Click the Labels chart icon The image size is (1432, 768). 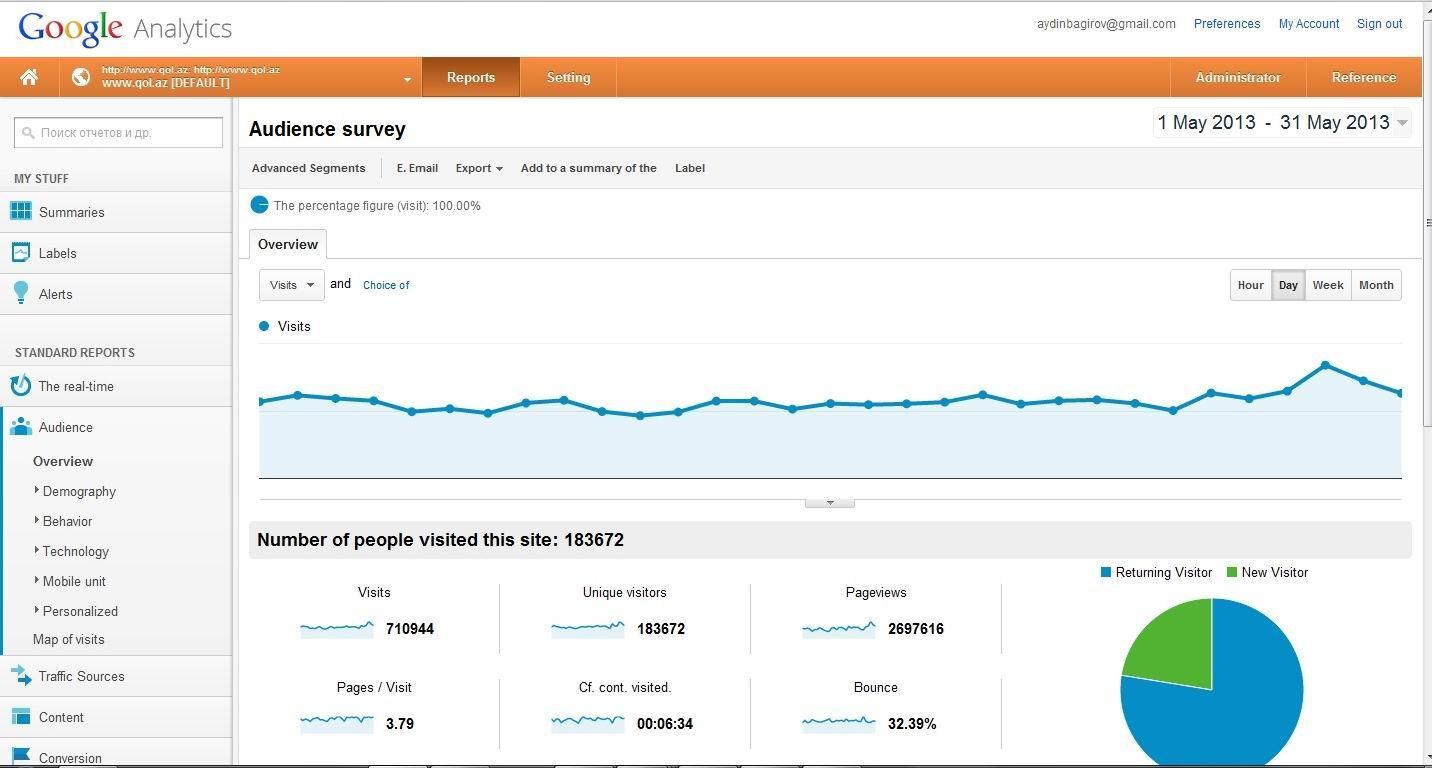tap(21, 253)
